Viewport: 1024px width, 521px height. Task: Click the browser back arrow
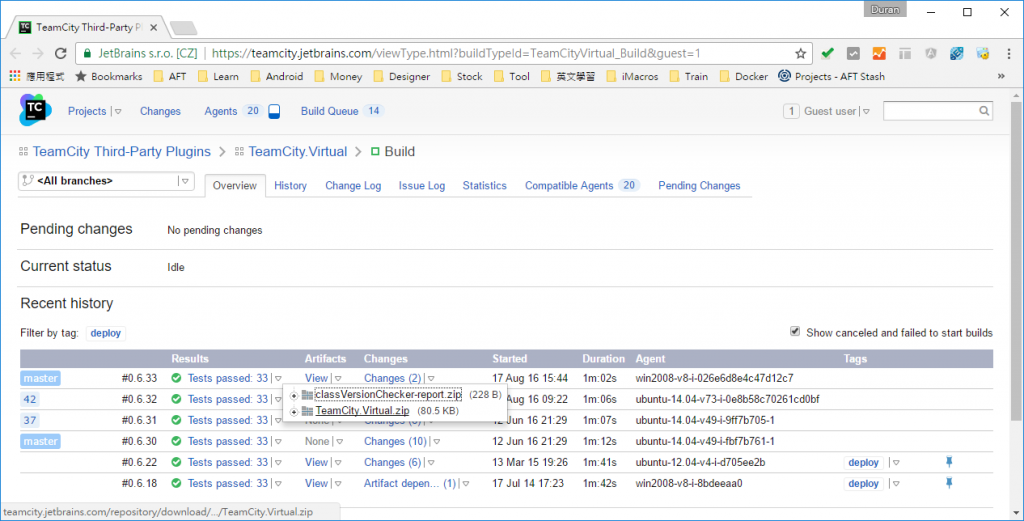16,54
